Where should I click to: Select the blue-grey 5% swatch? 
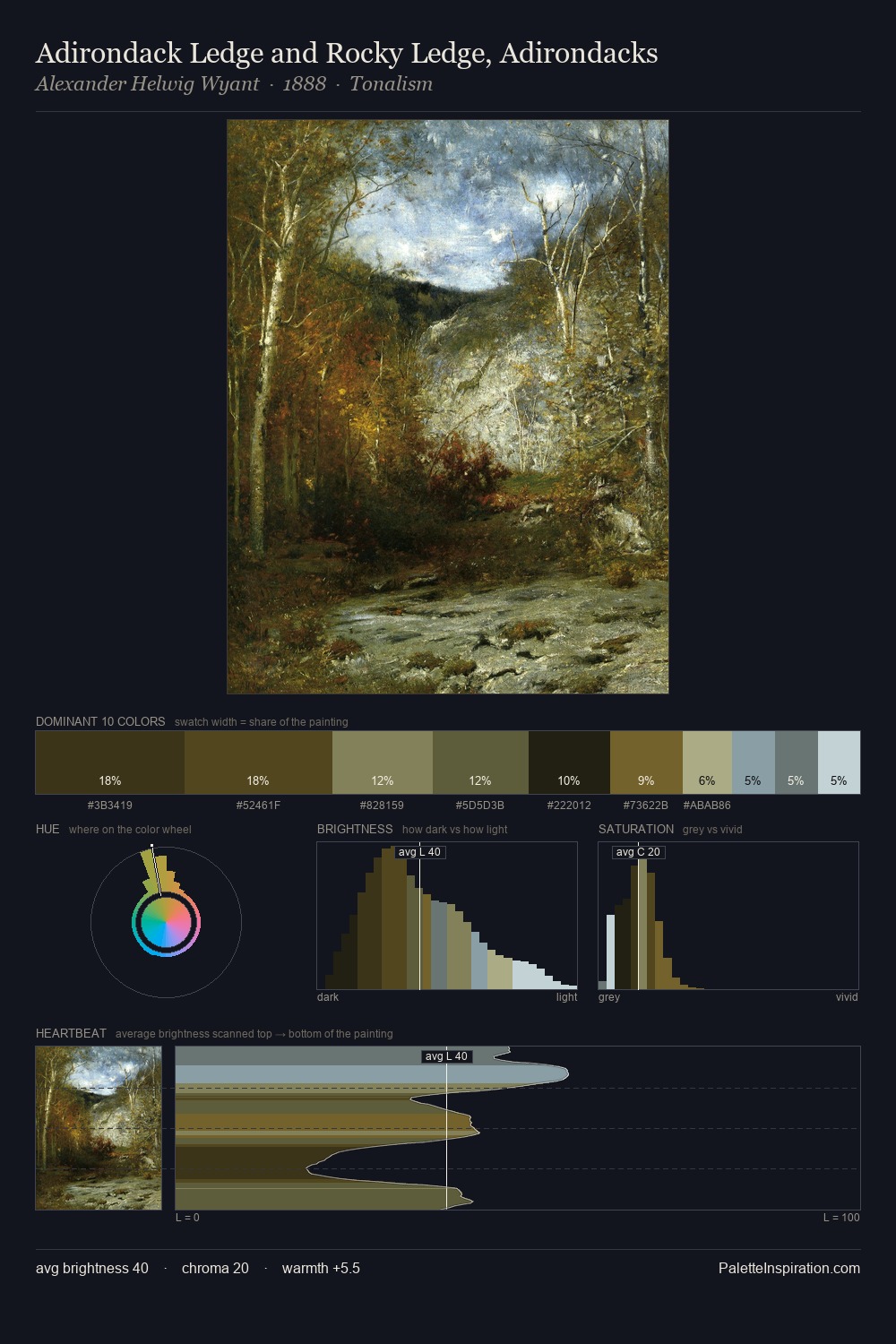click(754, 762)
